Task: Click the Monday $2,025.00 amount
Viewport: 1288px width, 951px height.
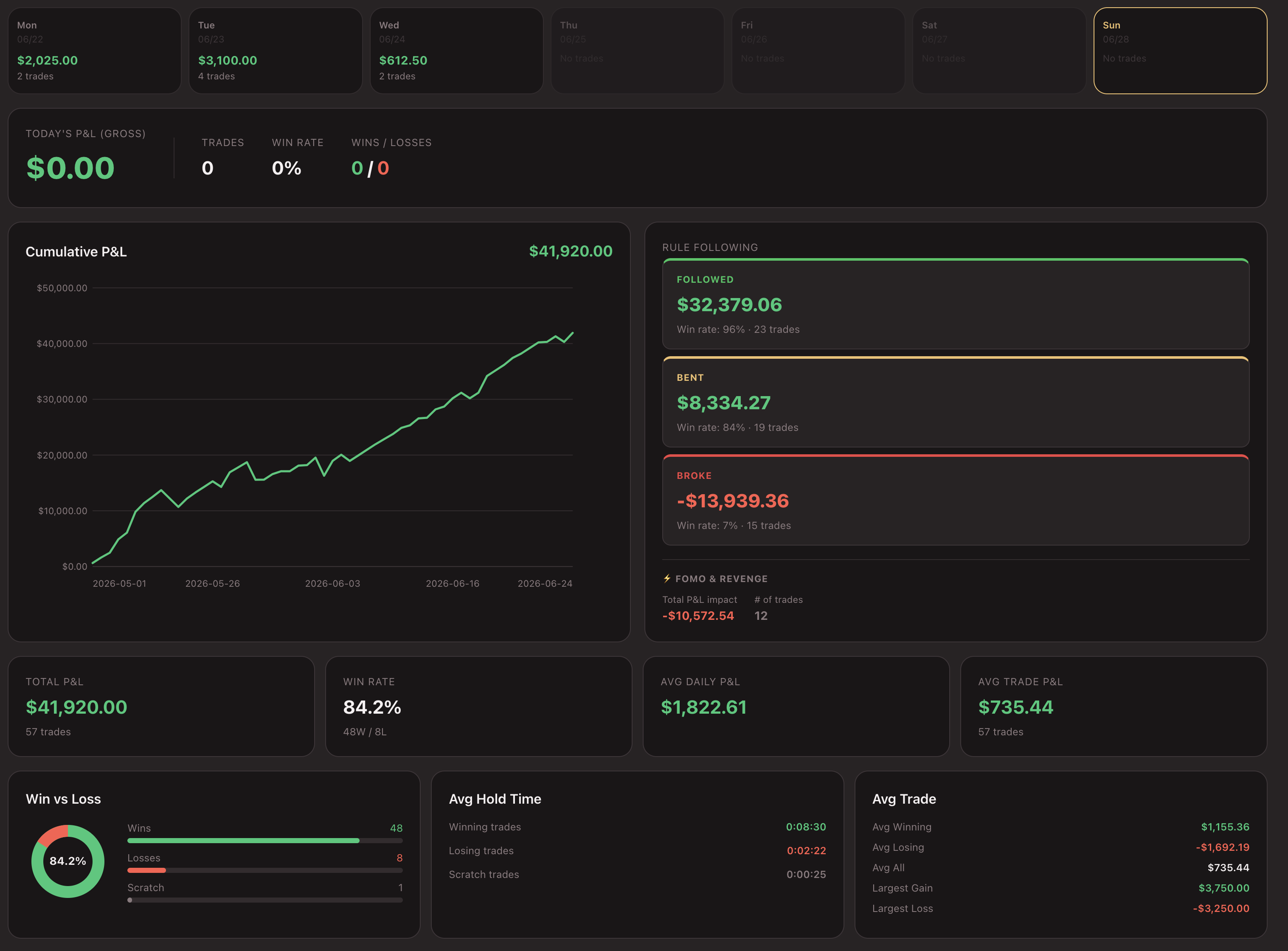Action: 47,60
